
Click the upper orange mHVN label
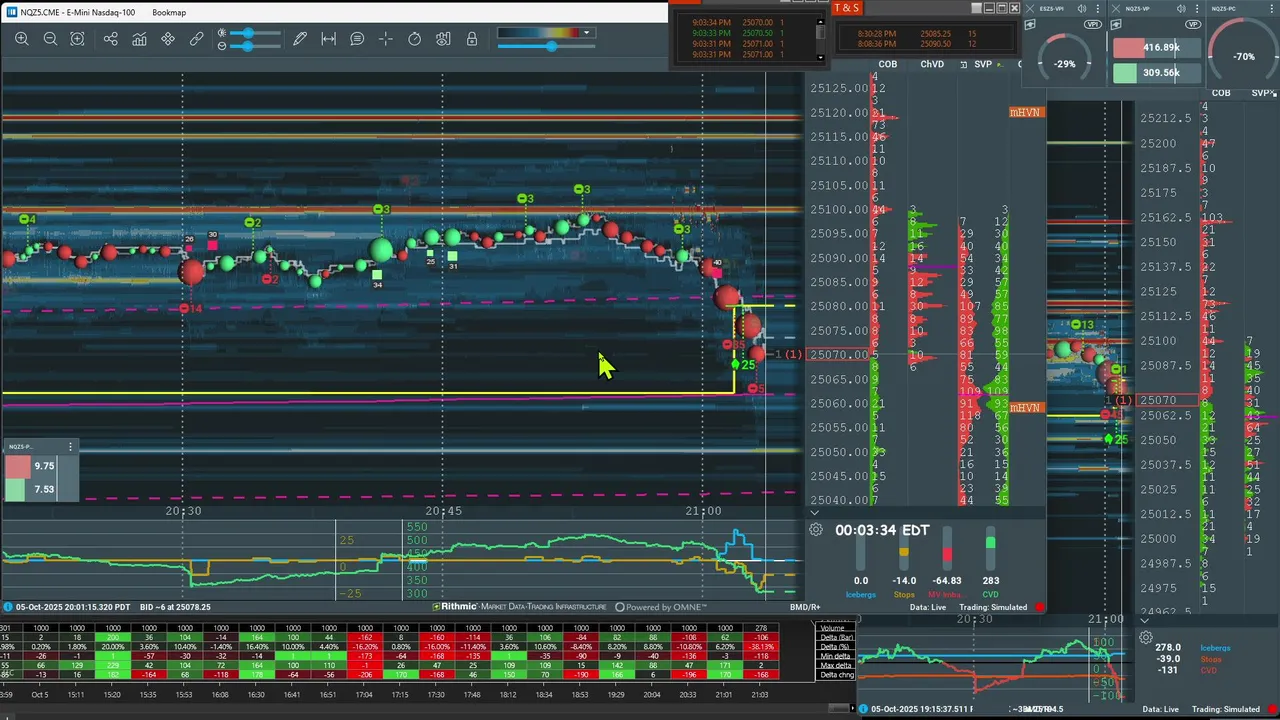(1025, 112)
